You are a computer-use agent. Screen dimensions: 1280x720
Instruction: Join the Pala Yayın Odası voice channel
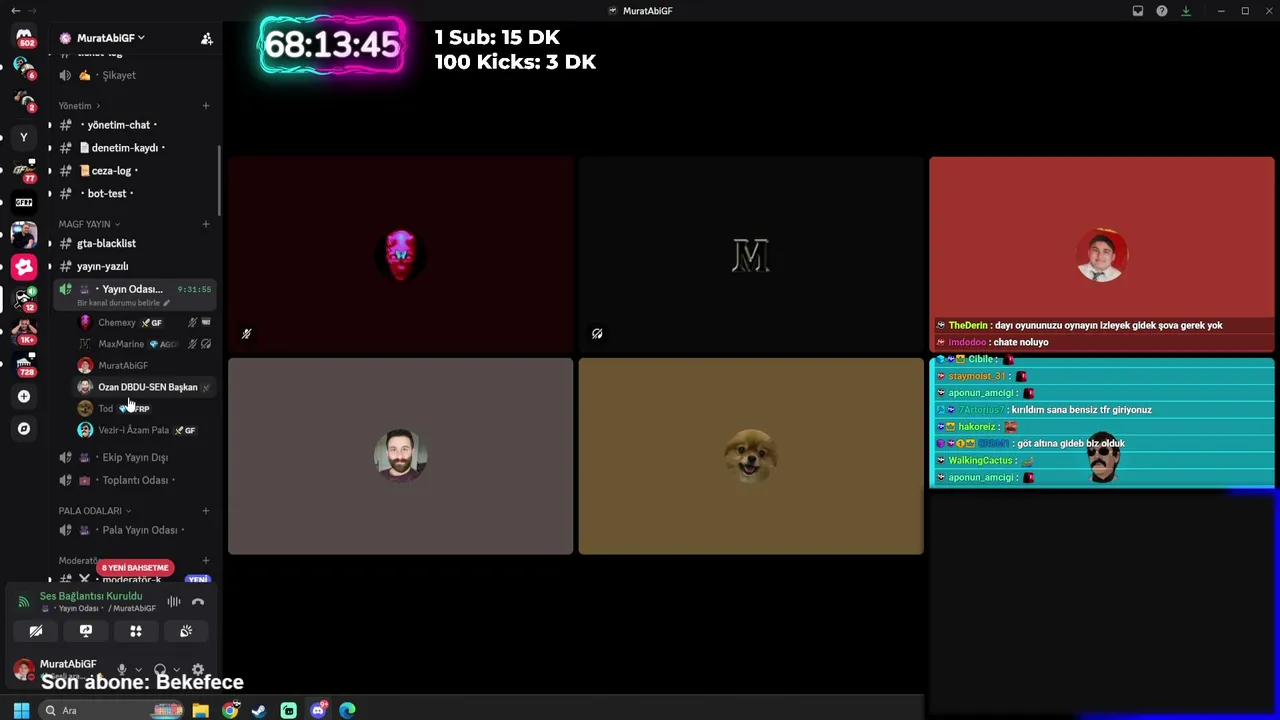pyautogui.click(x=134, y=530)
